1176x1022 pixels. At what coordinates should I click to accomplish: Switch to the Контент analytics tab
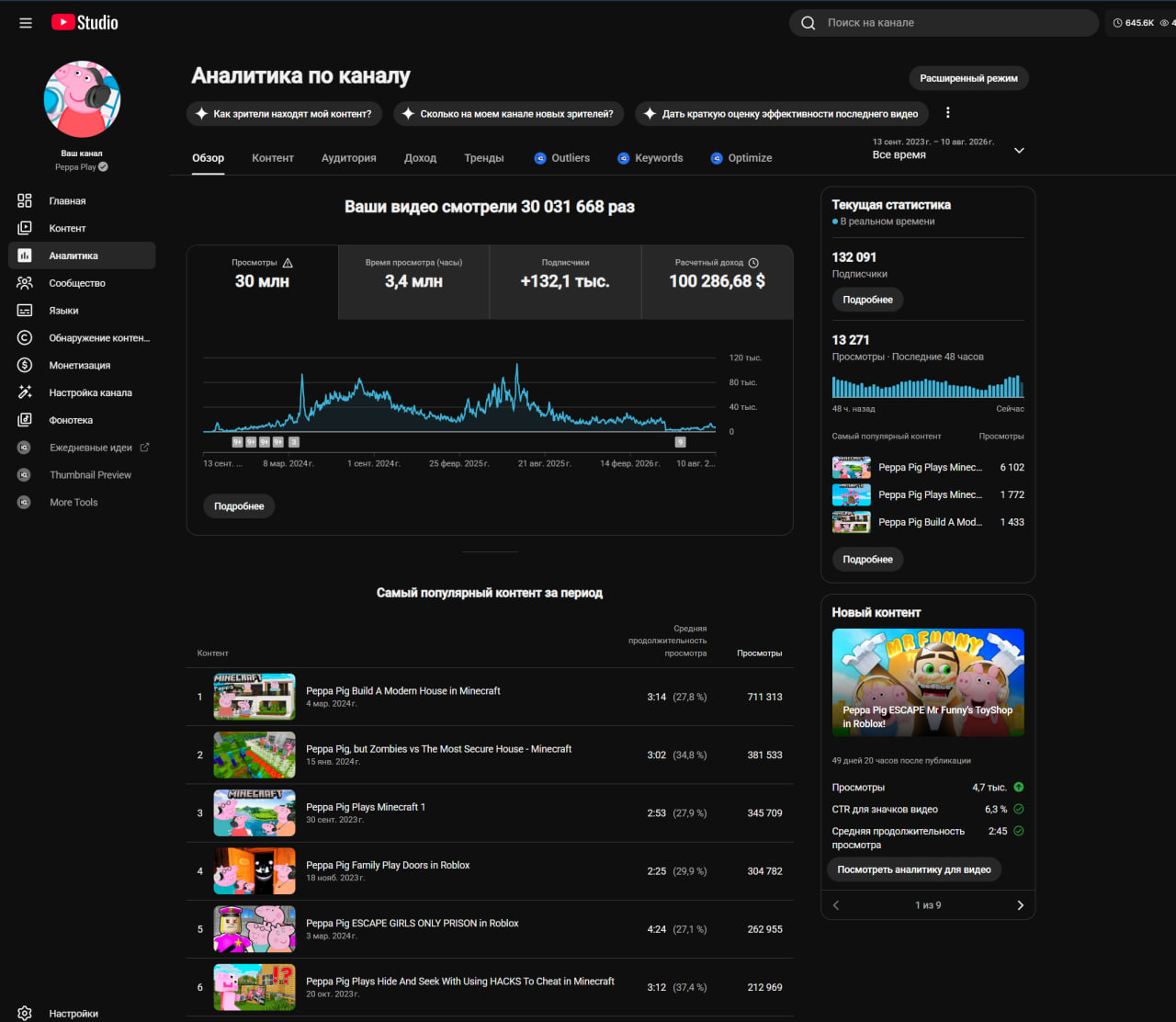pos(273,158)
